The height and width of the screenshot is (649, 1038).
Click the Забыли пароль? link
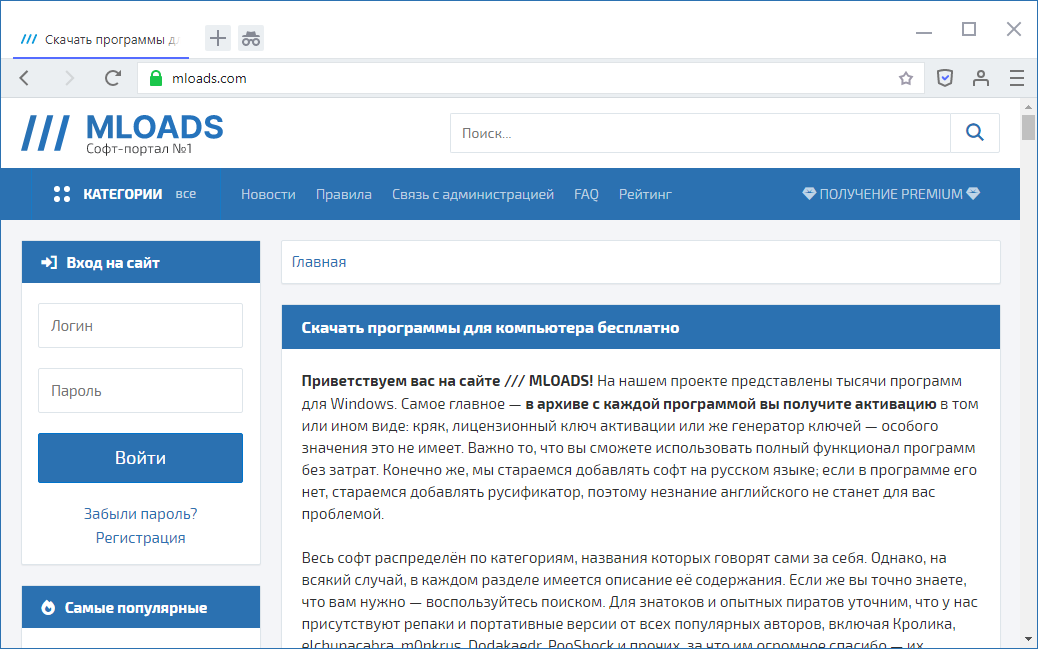[x=140, y=513]
